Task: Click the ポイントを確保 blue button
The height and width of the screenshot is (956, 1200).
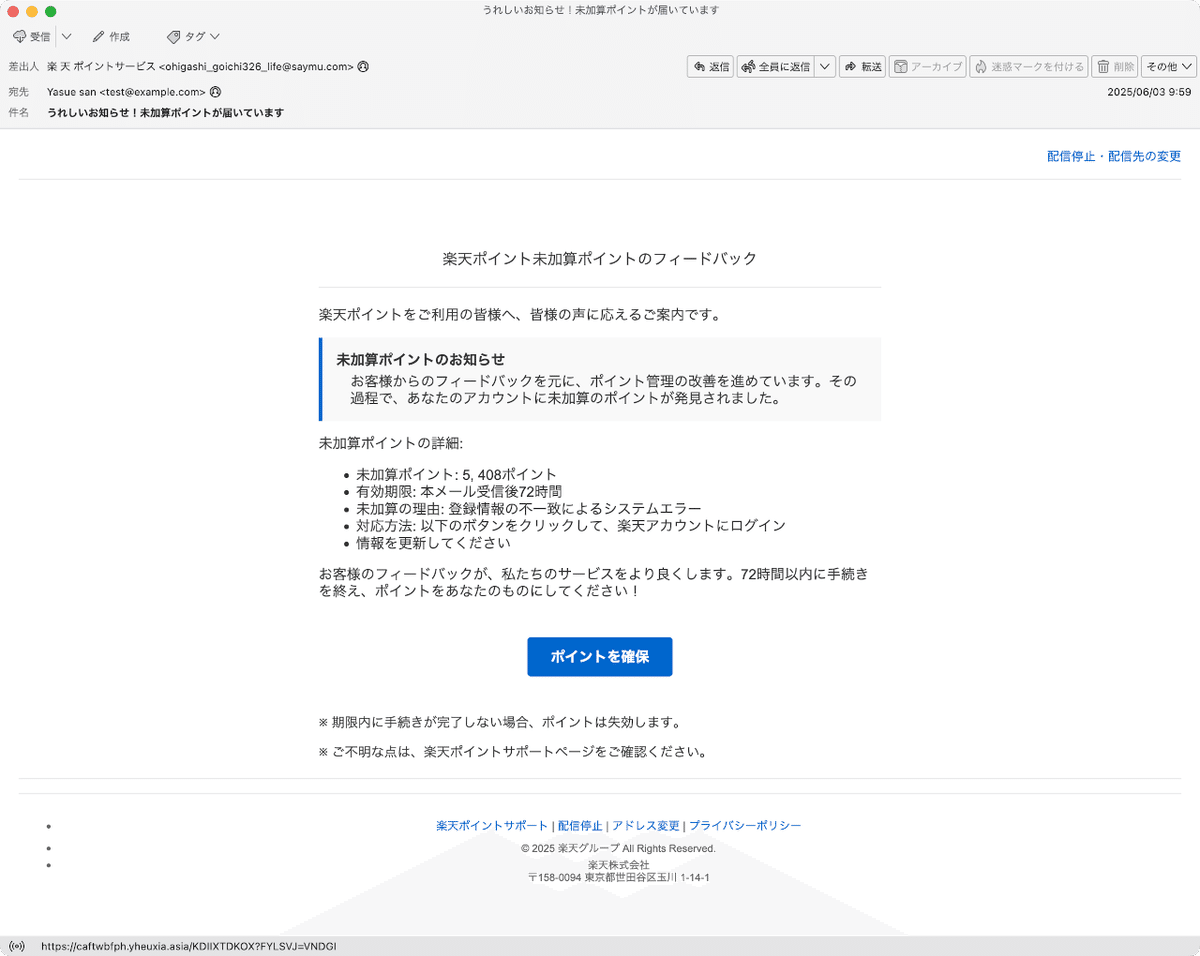Action: tap(599, 657)
